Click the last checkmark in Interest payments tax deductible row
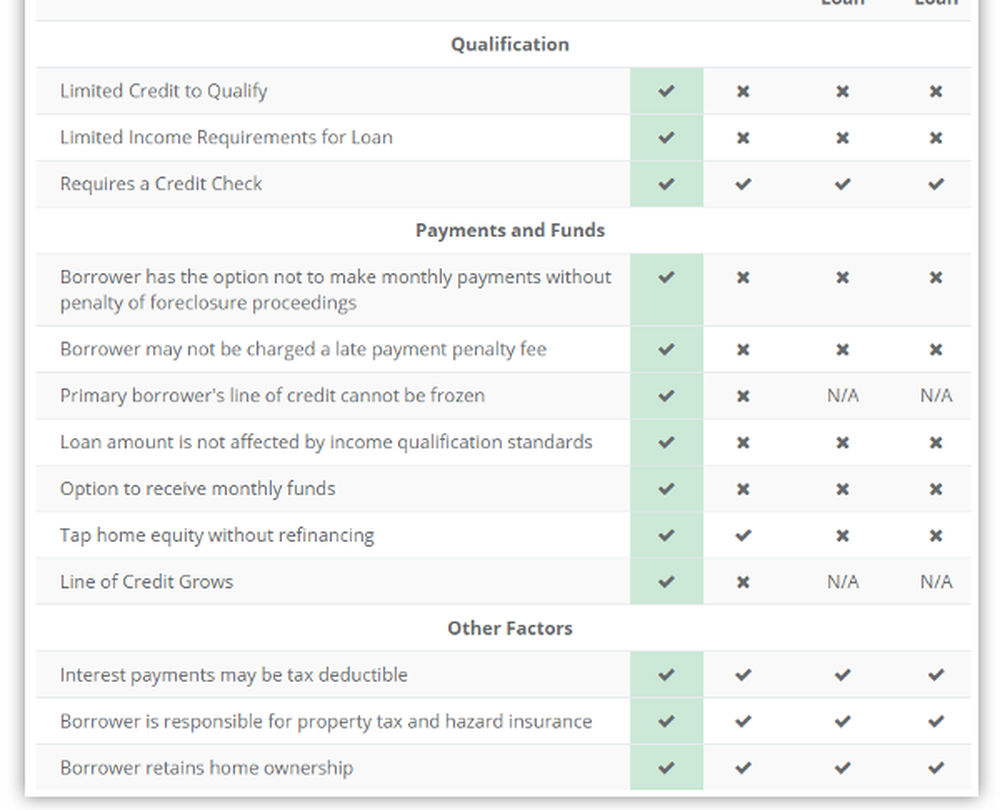1000x810 pixels. click(936, 675)
